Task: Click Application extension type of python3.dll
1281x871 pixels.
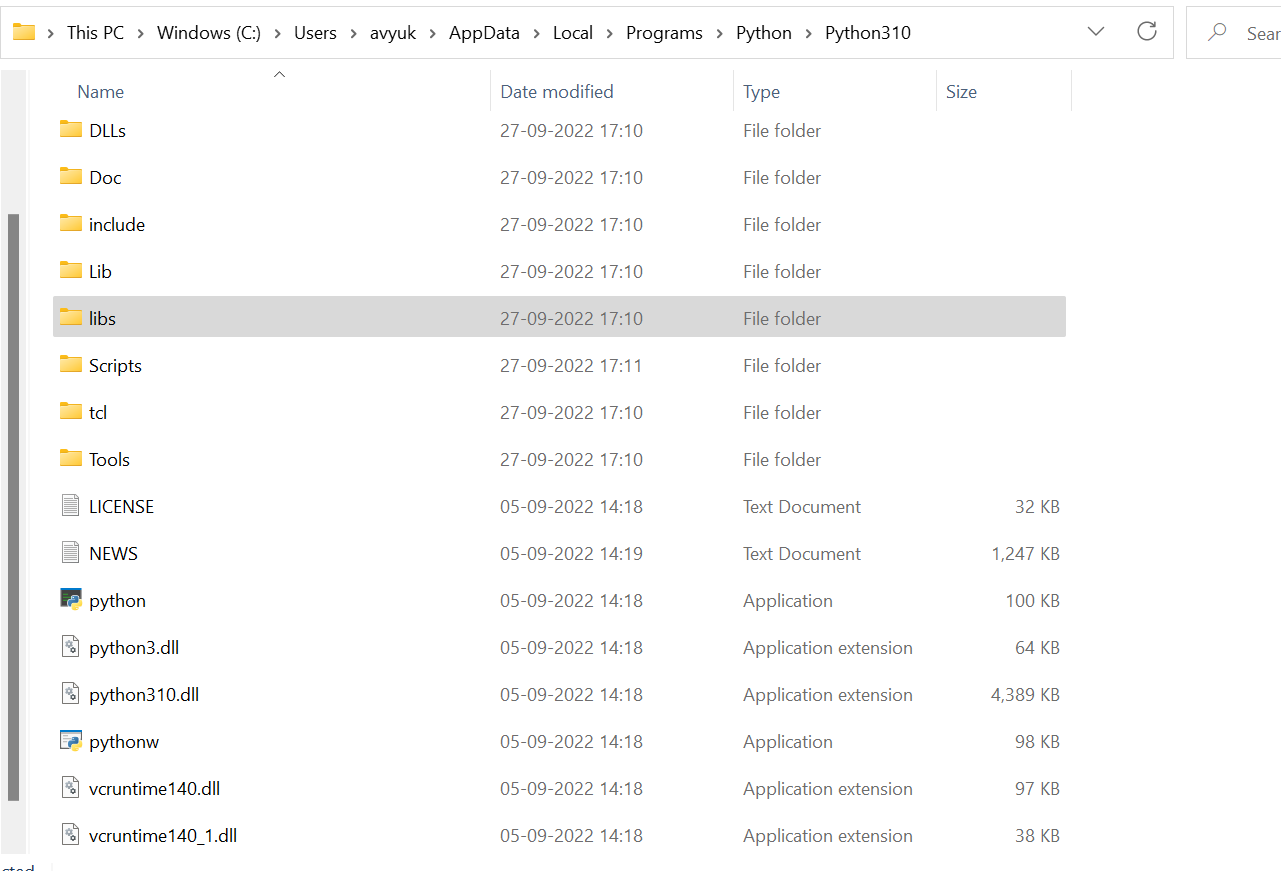Action: point(828,648)
